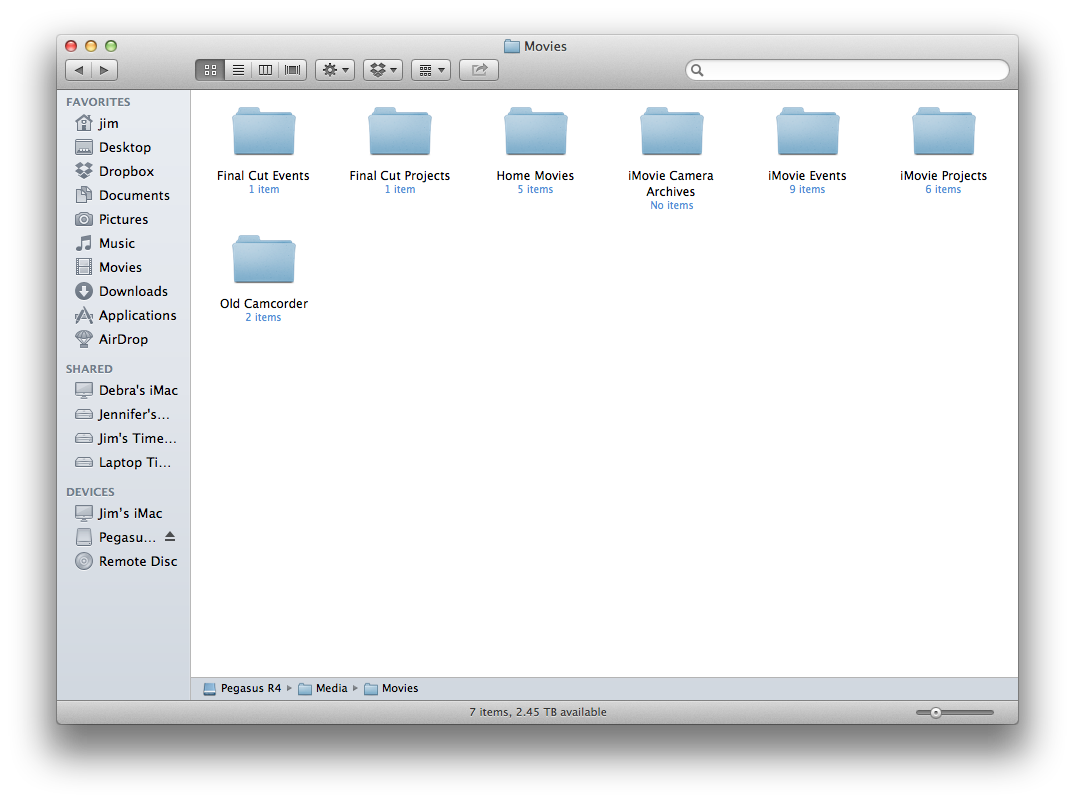Image resolution: width=1075 pixels, height=803 pixels.
Task: Select the Final Cut Projects folder
Action: [x=400, y=132]
